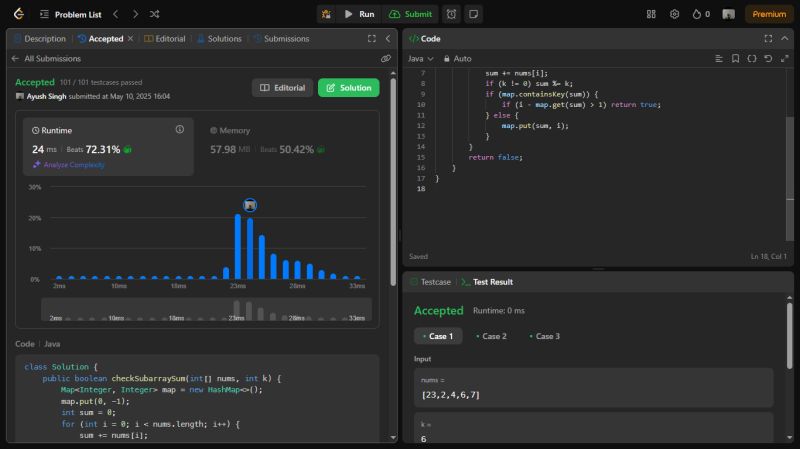Image resolution: width=800 pixels, height=449 pixels.
Task: Click the Test Result panel scrollbar
Action: click(789, 335)
